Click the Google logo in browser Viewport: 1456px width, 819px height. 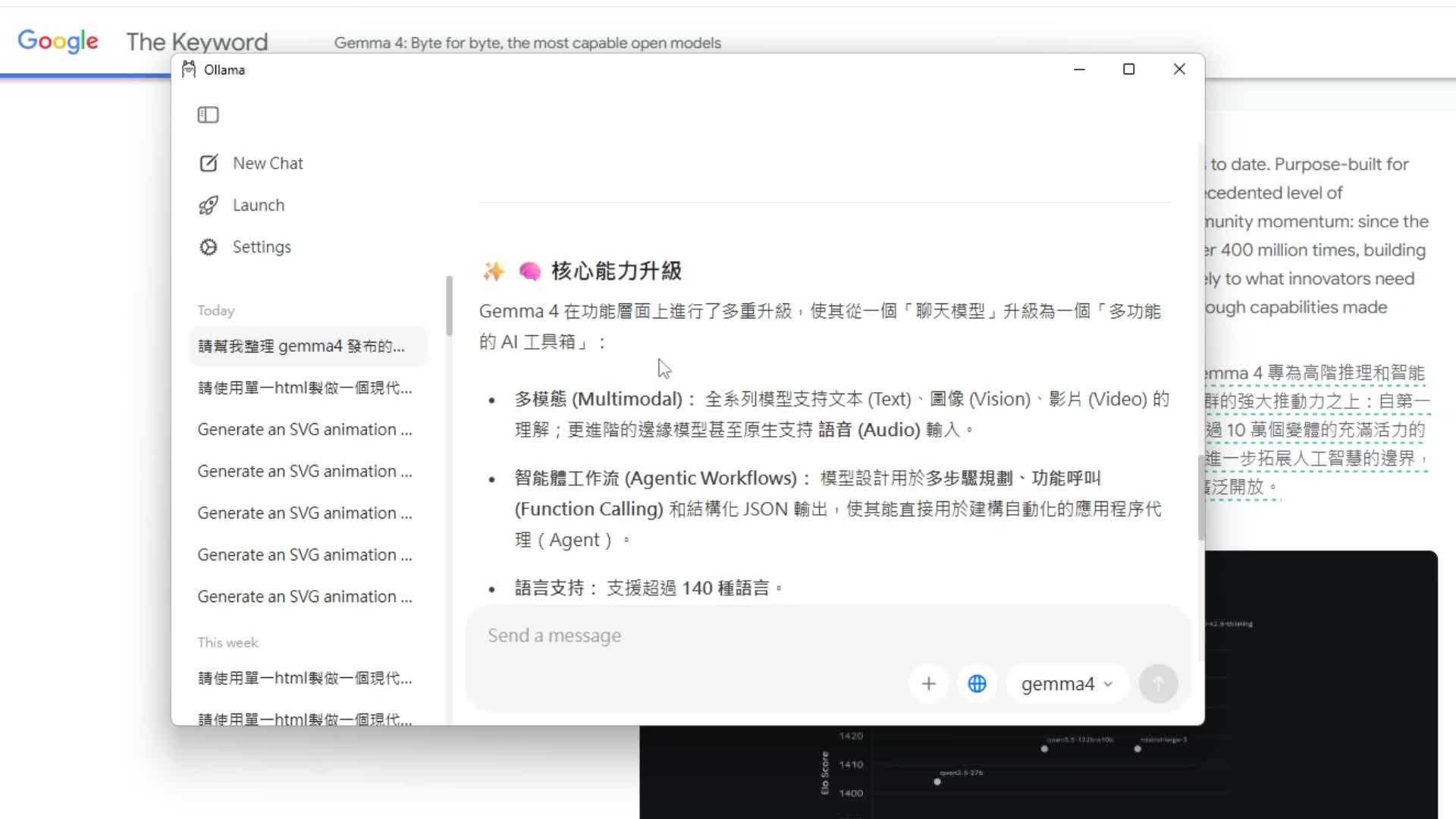click(x=58, y=41)
